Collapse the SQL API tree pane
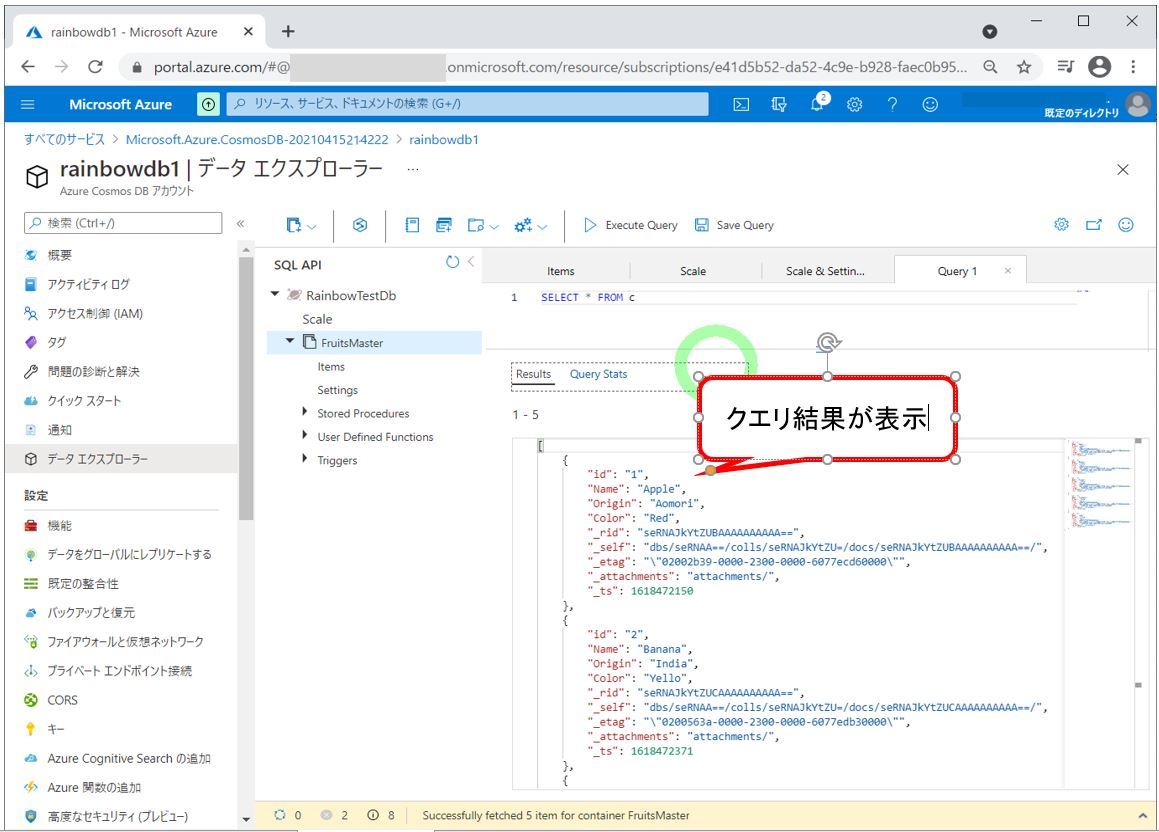Image resolution: width=1159 pixels, height=832 pixels. pyautogui.click(x=471, y=262)
